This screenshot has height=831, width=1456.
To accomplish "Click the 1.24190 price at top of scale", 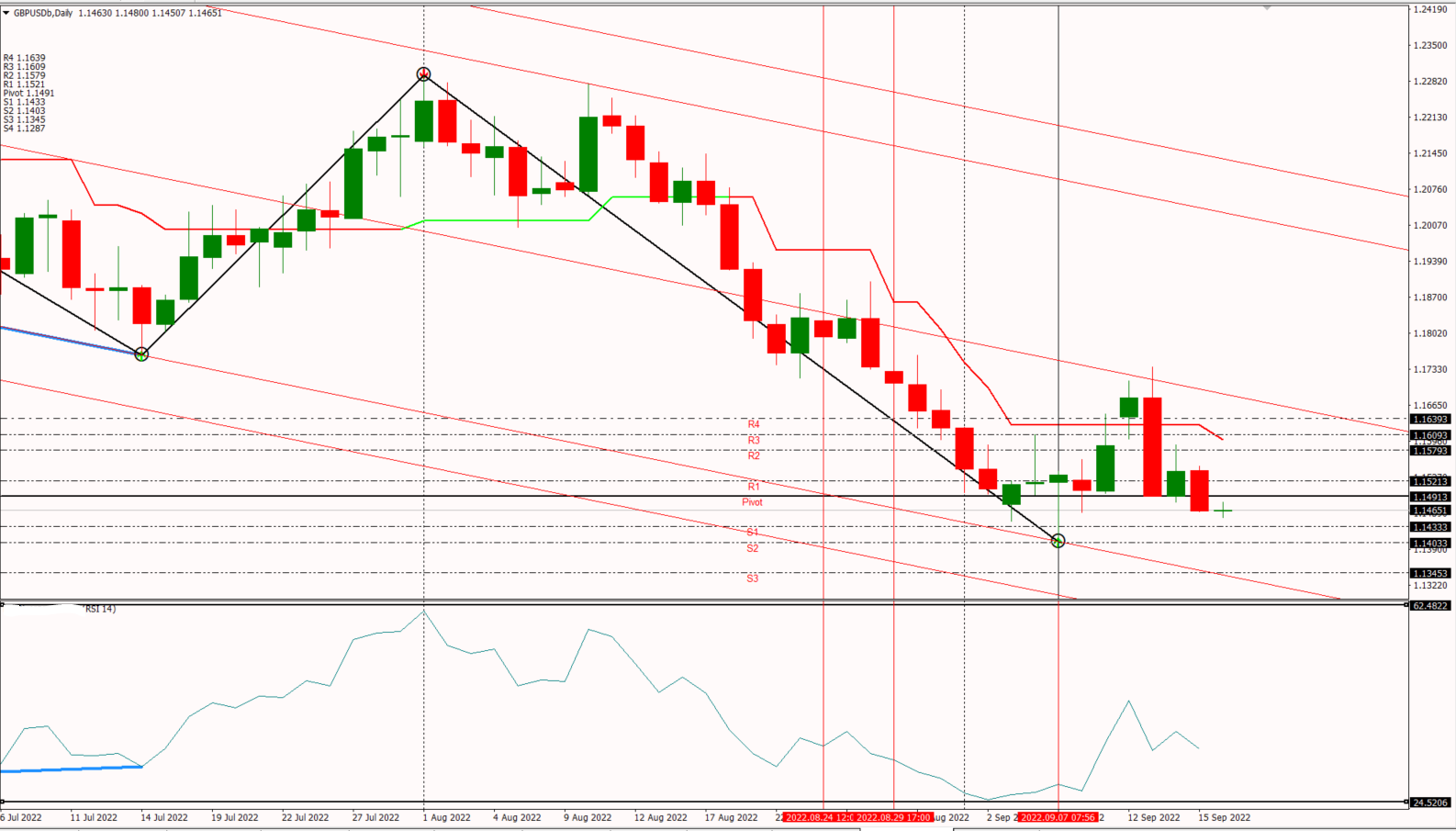I will 1430,9.
